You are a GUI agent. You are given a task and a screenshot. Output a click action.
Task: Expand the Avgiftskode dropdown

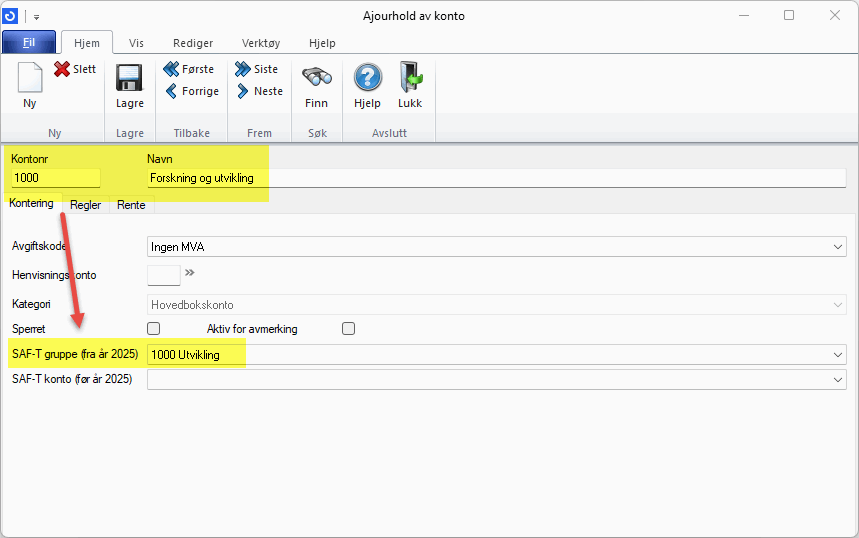pyautogui.click(x=837, y=246)
